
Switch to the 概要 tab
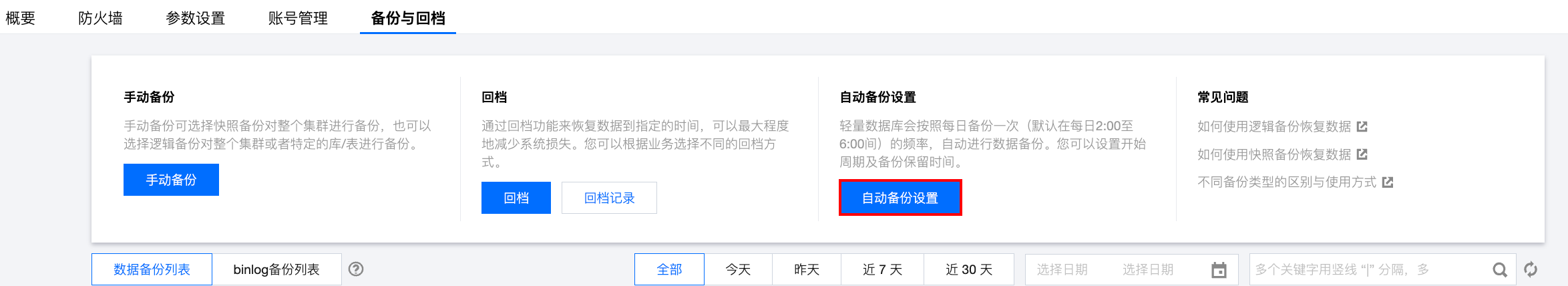click(20, 18)
